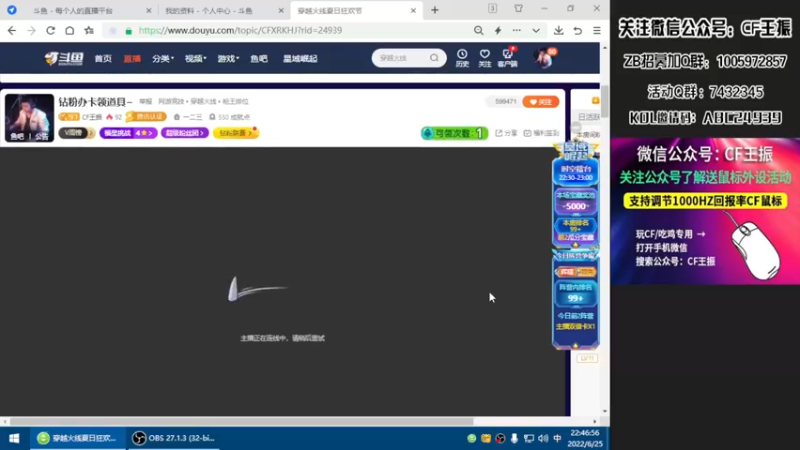
Task: Open the OBS 27.1.3 taskbar item
Action: pos(173,438)
